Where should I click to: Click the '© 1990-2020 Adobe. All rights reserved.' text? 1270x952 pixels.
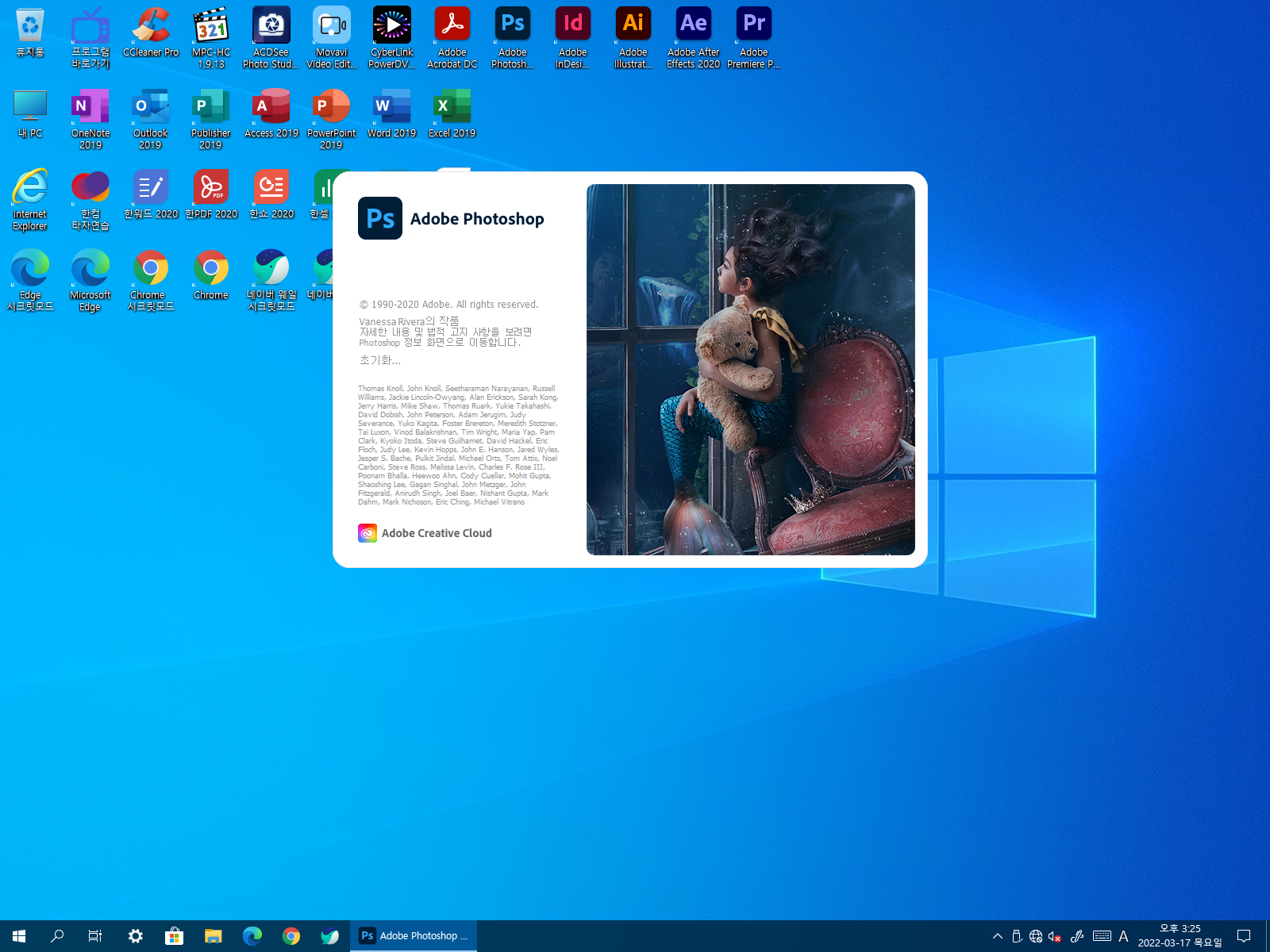[449, 305]
